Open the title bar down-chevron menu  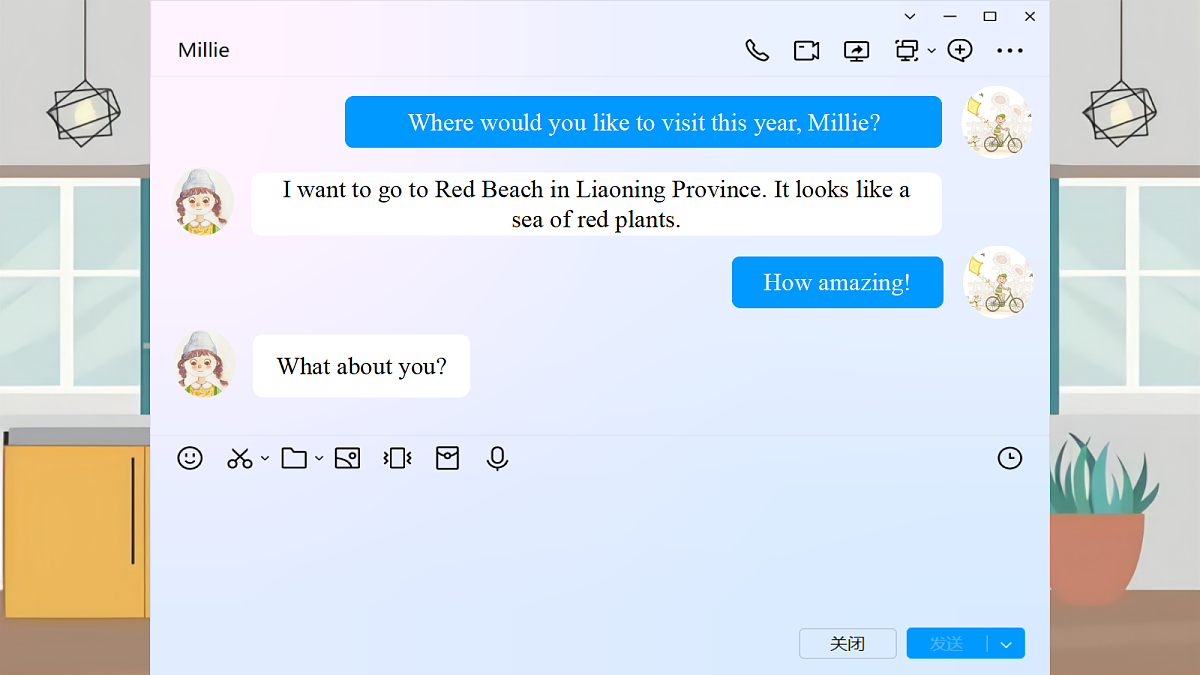[910, 16]
